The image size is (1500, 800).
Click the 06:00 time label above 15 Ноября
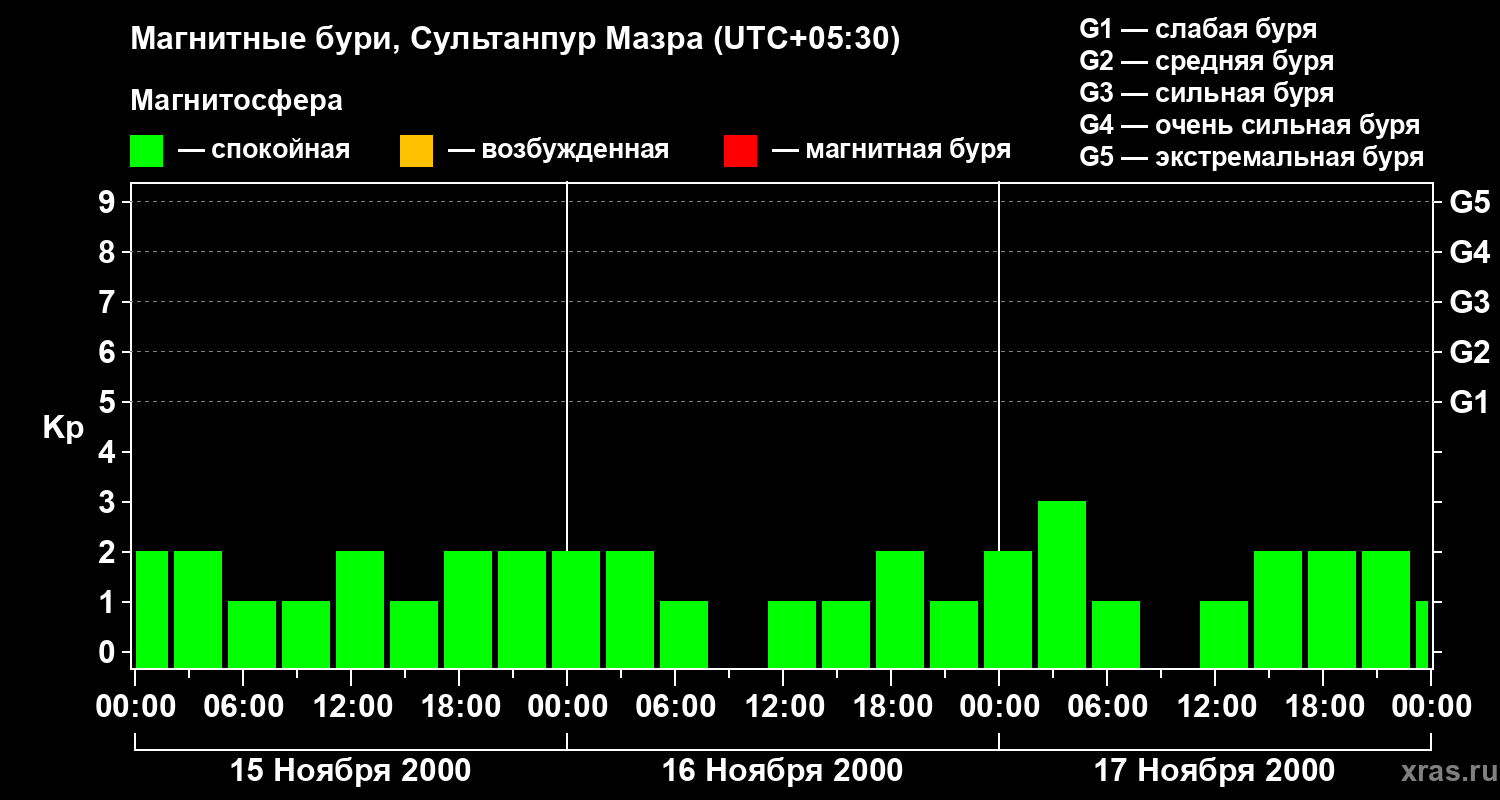click(243, 707)
